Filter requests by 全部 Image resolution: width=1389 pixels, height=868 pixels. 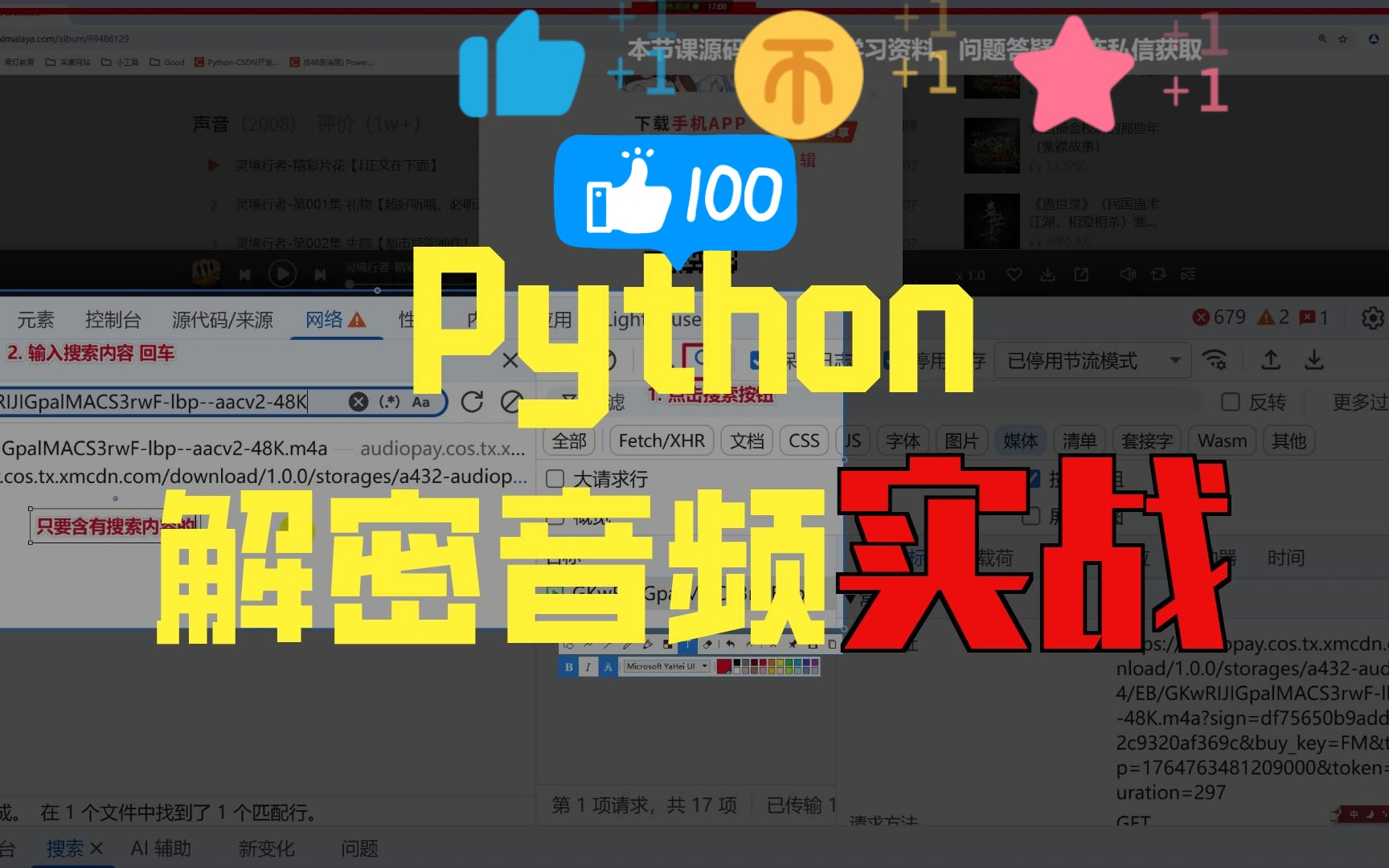[x=569, y=440]
